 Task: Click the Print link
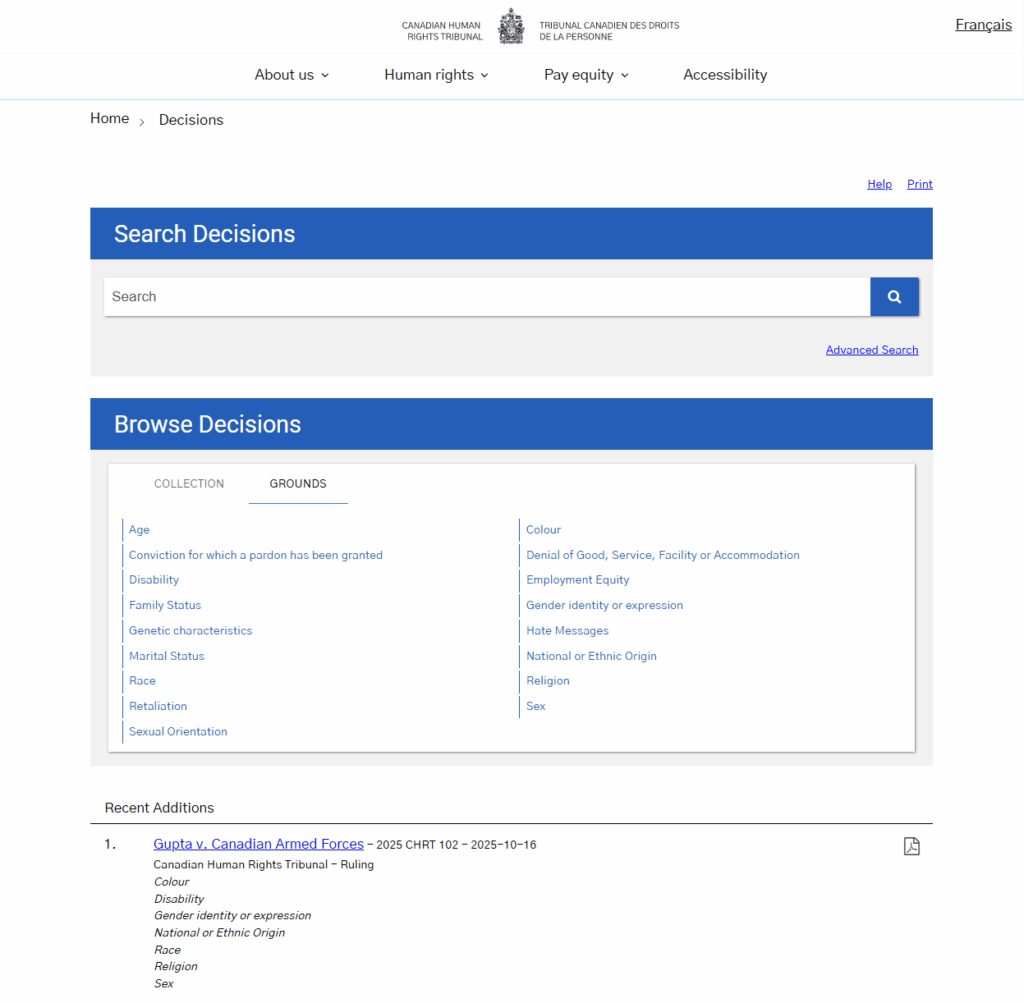pyautogui.click(x=919, y=184)
